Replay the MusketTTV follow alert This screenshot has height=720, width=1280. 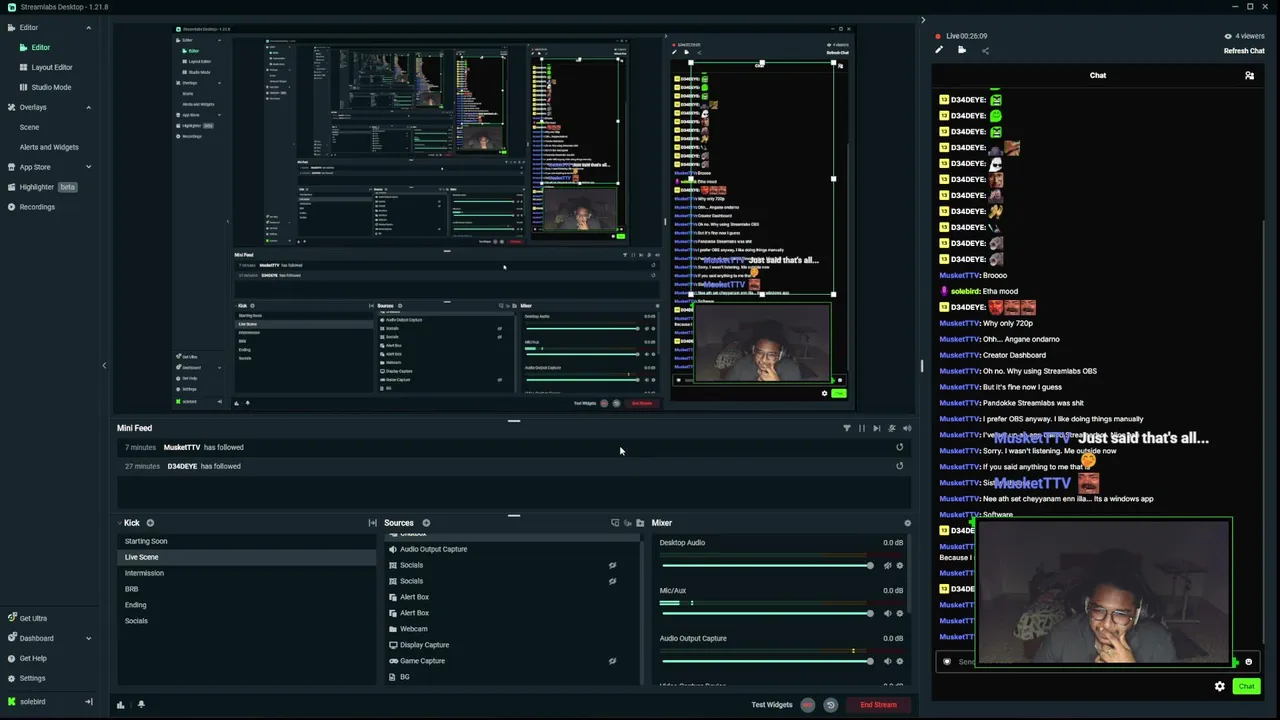coord(899,447)
